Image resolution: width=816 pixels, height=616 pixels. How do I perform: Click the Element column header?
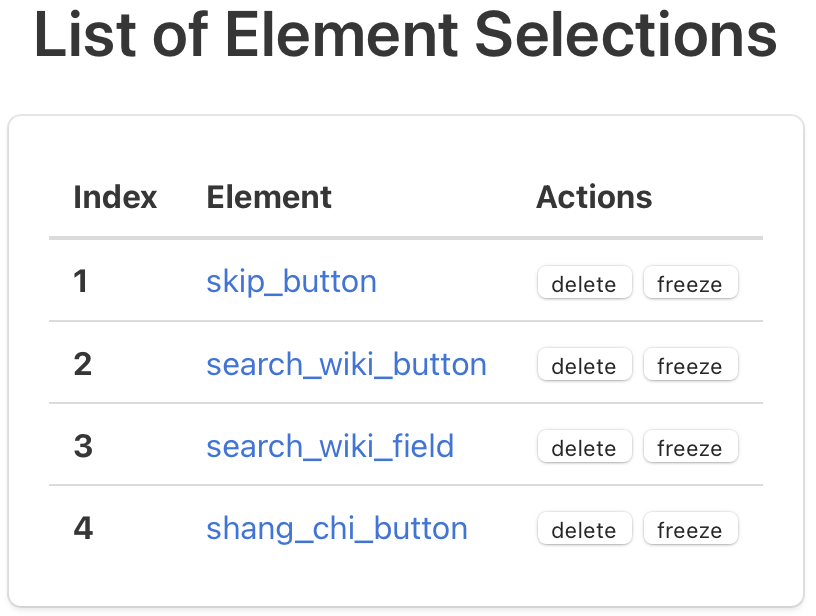(269, 197)
